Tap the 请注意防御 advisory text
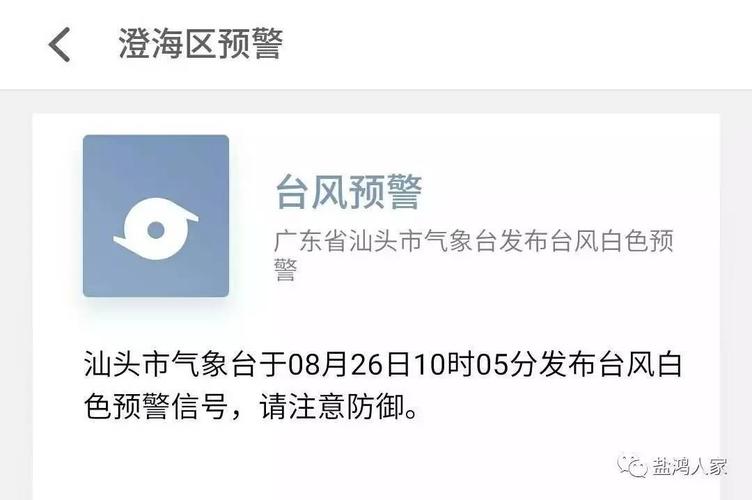 [332, 407]
